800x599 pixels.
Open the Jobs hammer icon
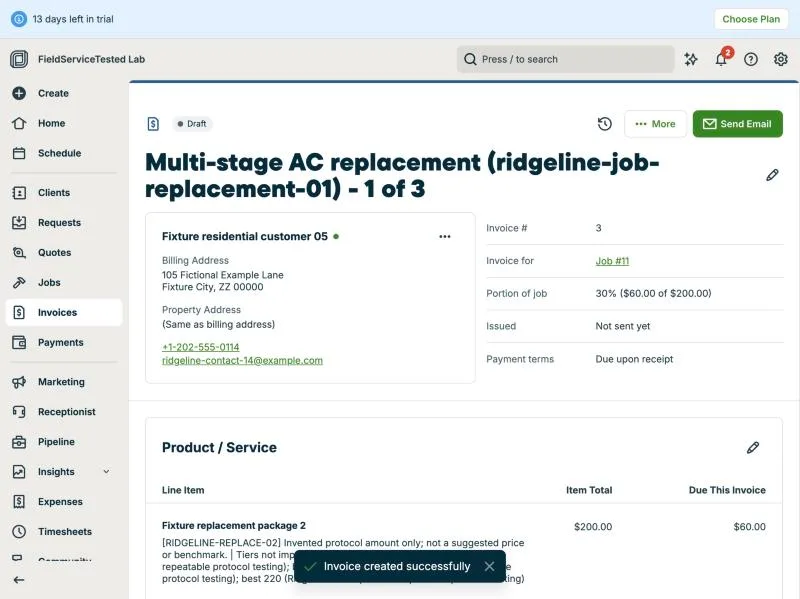pyautogui.click(x=19, y=283)
